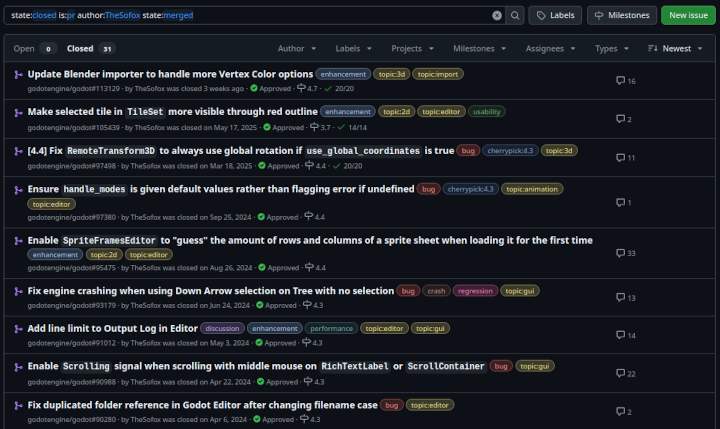The height and width of the screenshot is (429, 720).
Task: Click usability label on TileSet PR
Action: [x=486, y=112]
